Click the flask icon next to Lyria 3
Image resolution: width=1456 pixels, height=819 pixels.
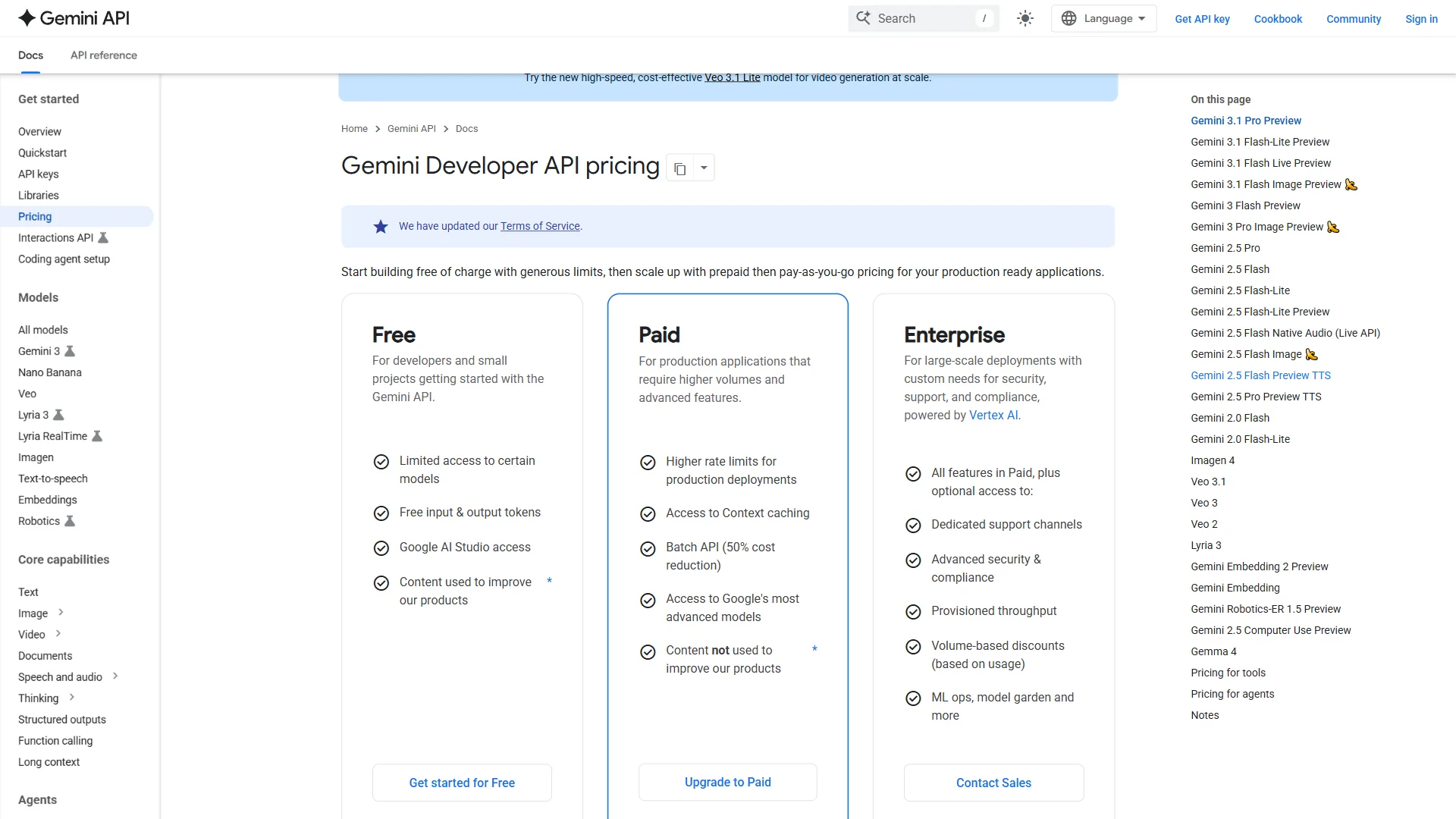point(58,415)
